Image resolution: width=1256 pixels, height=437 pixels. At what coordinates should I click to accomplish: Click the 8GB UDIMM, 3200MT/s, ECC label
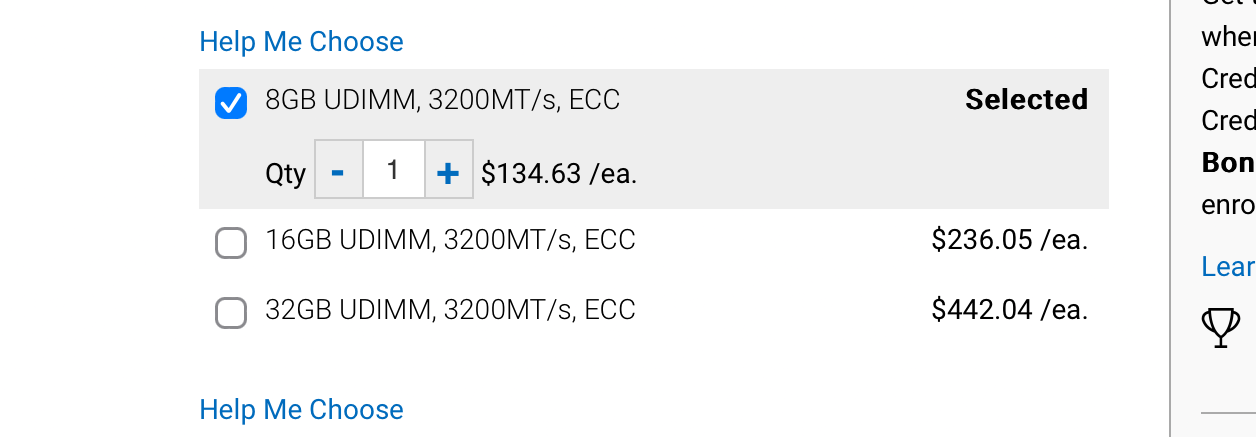point(442,100)
